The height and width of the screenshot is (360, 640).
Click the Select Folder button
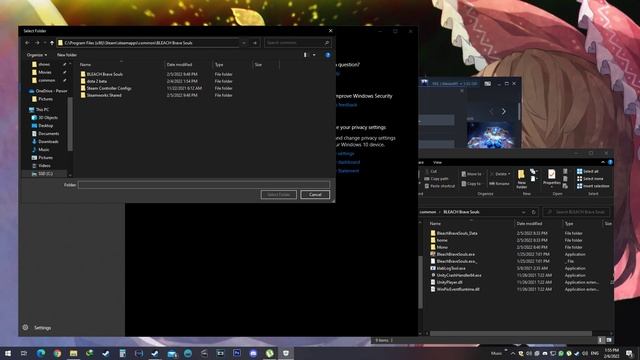click(279, 195)
